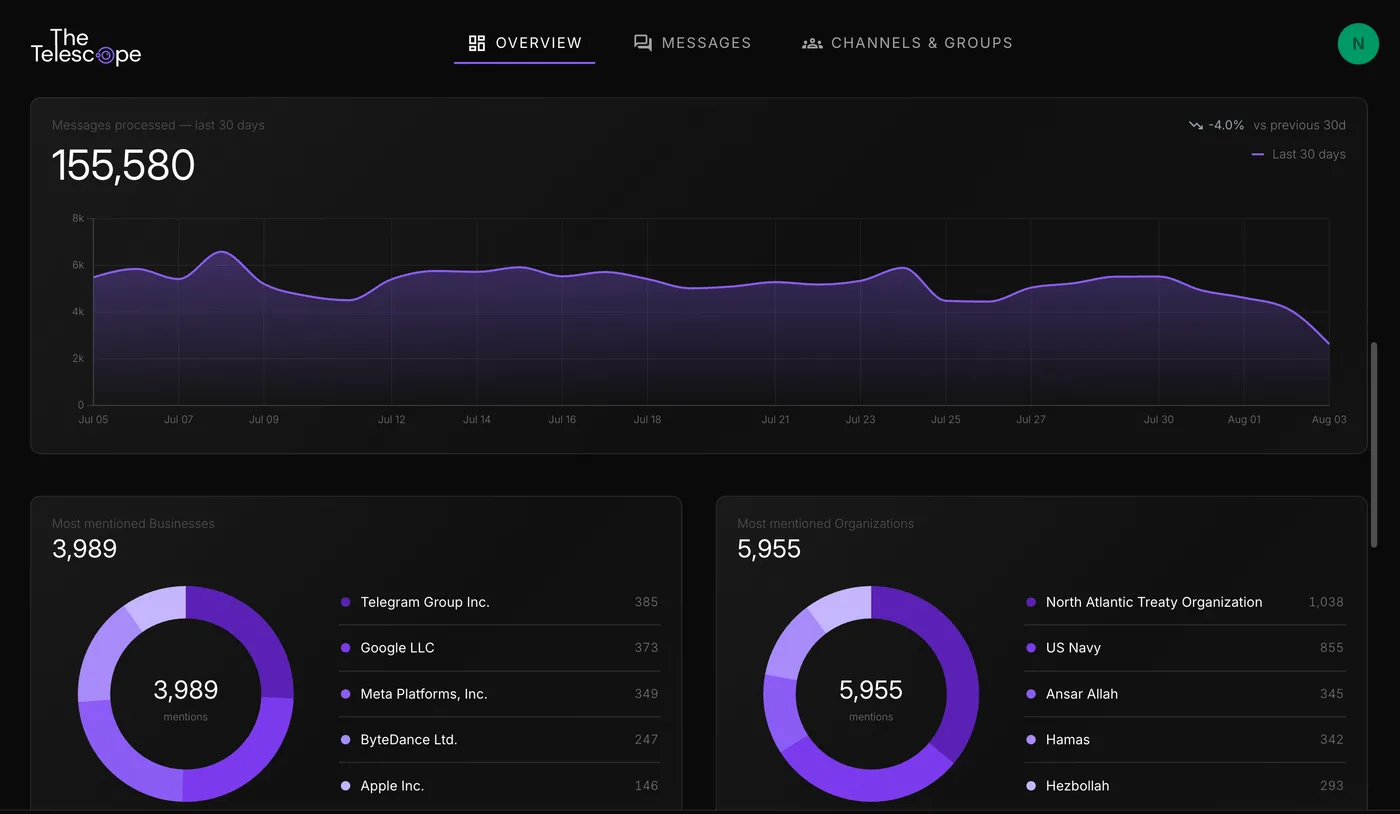Click the Channels & Groups people icon
The width and height of the screenshot is (1400, 814).
click(x=812, y=43)
